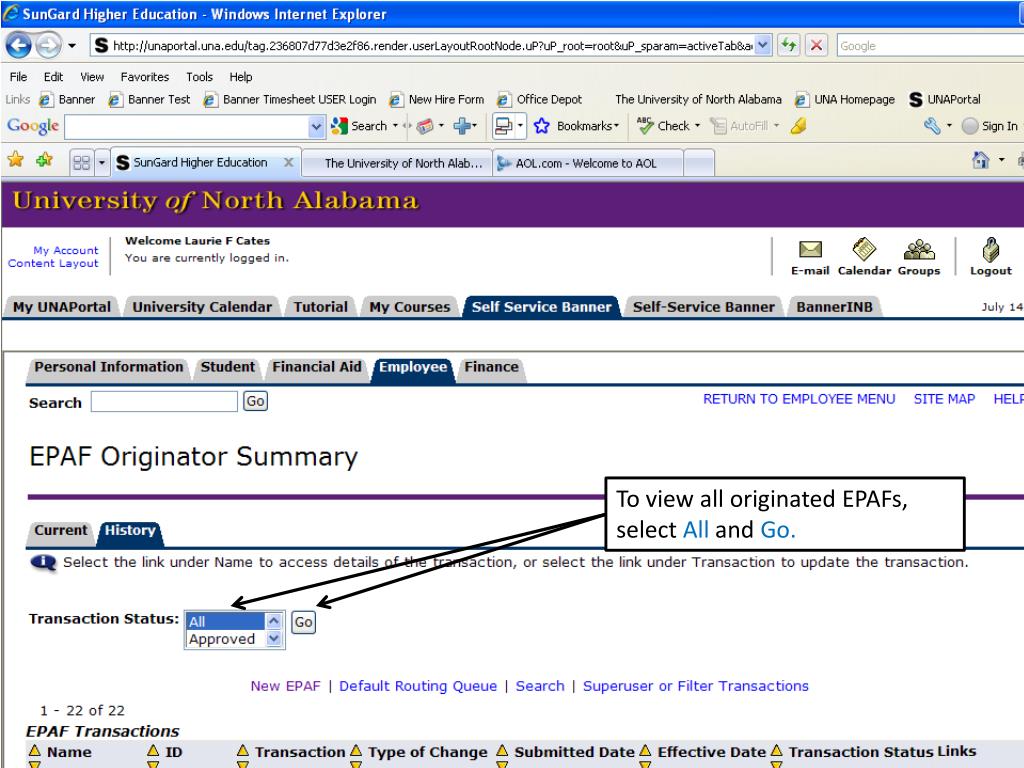Select All in Transaction Status list
The width and height of the screenshot is (1024, 768).
coord(225,622)
